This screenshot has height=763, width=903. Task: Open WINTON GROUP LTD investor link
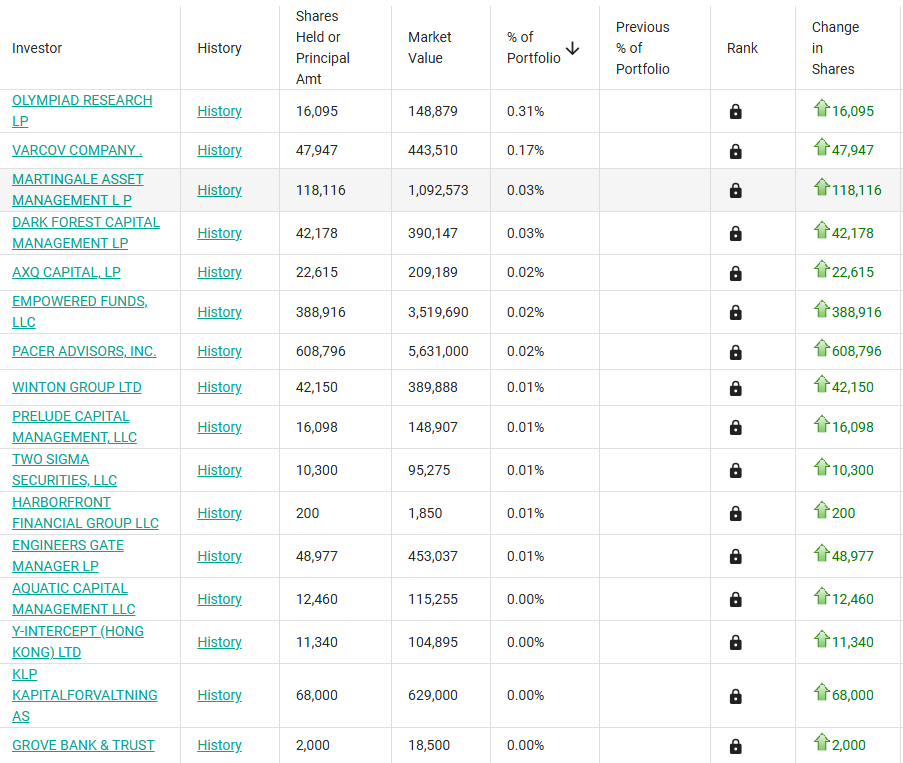[77, 387]
